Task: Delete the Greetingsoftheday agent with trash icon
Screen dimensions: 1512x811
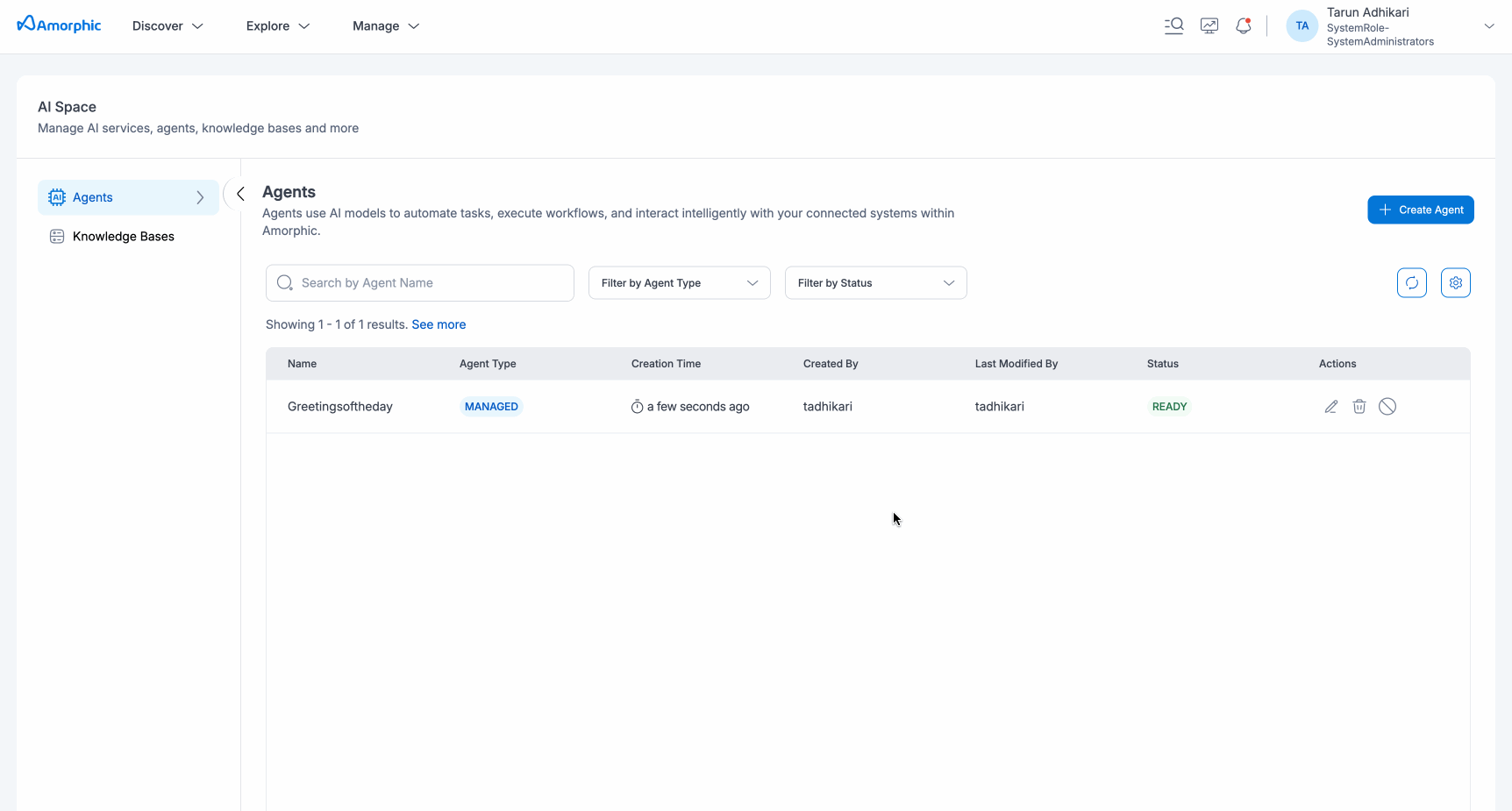Action: point(1359,407)
